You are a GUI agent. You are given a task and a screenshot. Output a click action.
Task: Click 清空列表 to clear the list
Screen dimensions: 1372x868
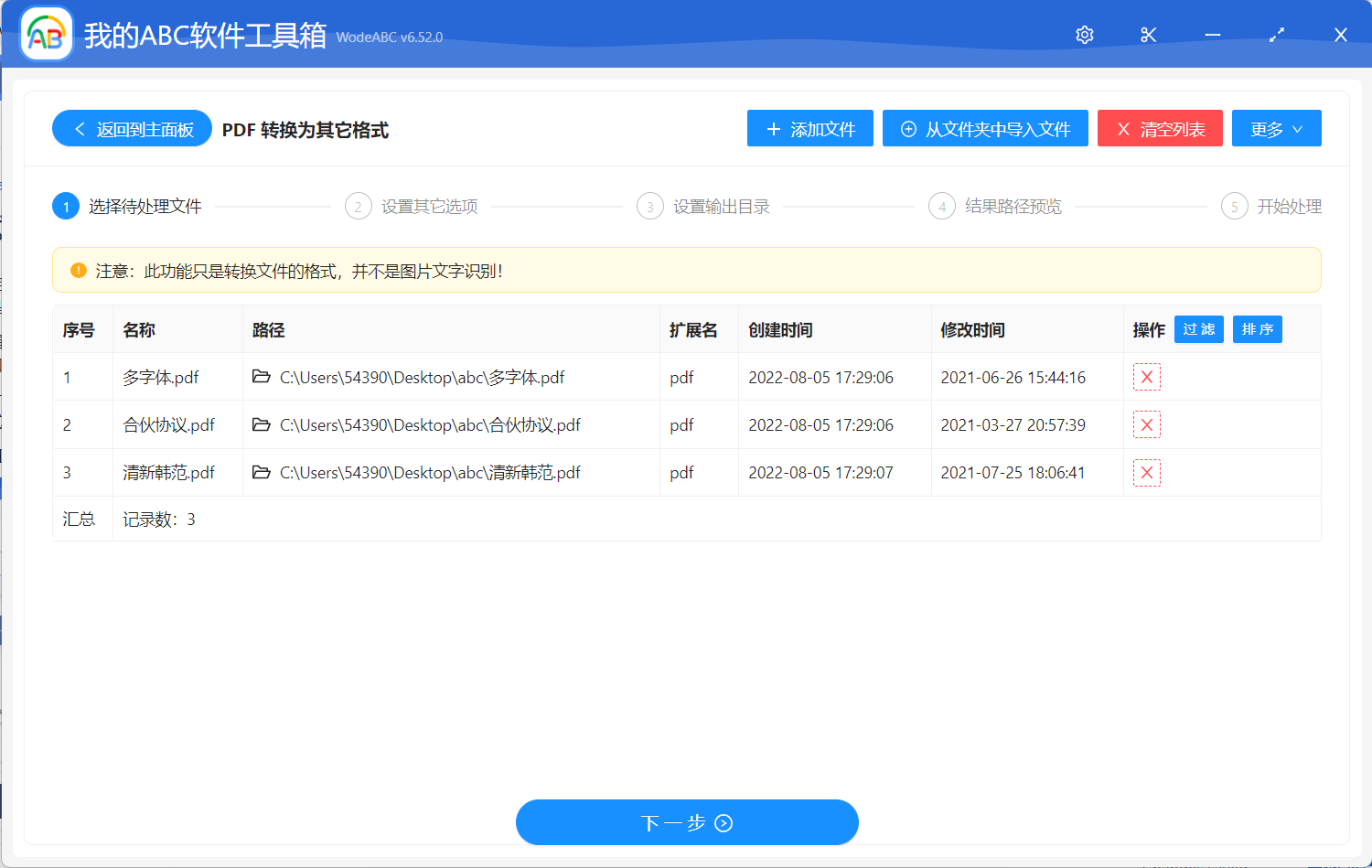(1160, 128)
